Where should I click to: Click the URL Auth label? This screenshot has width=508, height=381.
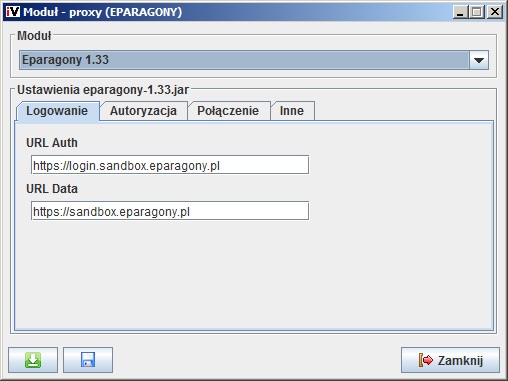click(x=52, y=143)
